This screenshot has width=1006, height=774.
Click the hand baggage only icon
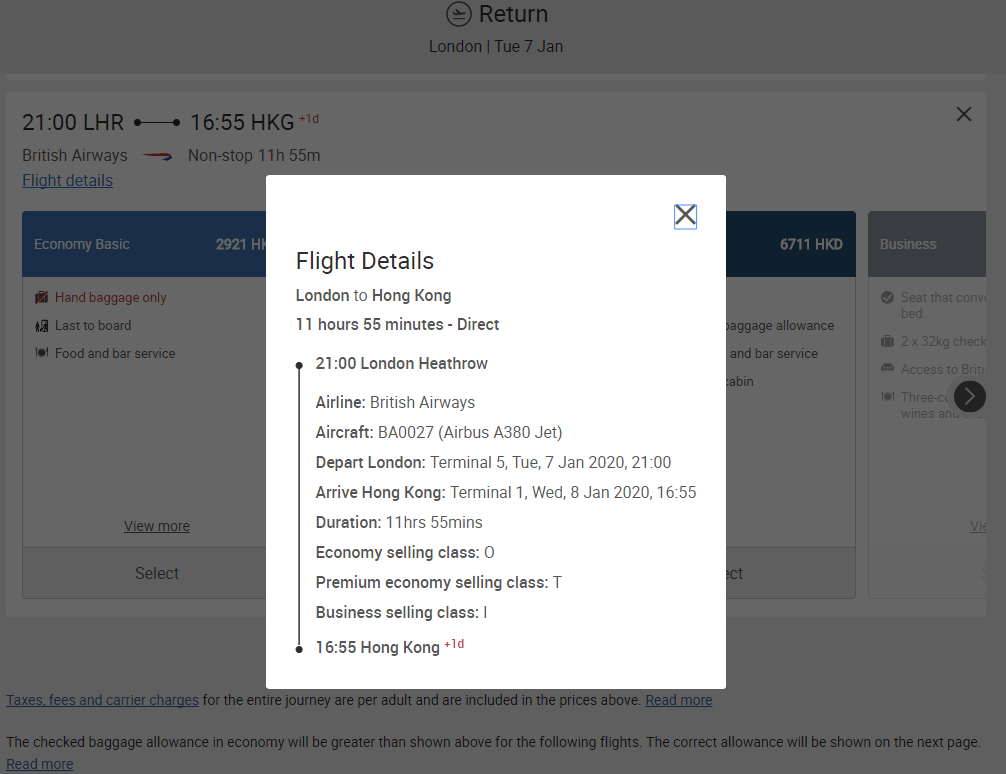(x=42, y=297)
